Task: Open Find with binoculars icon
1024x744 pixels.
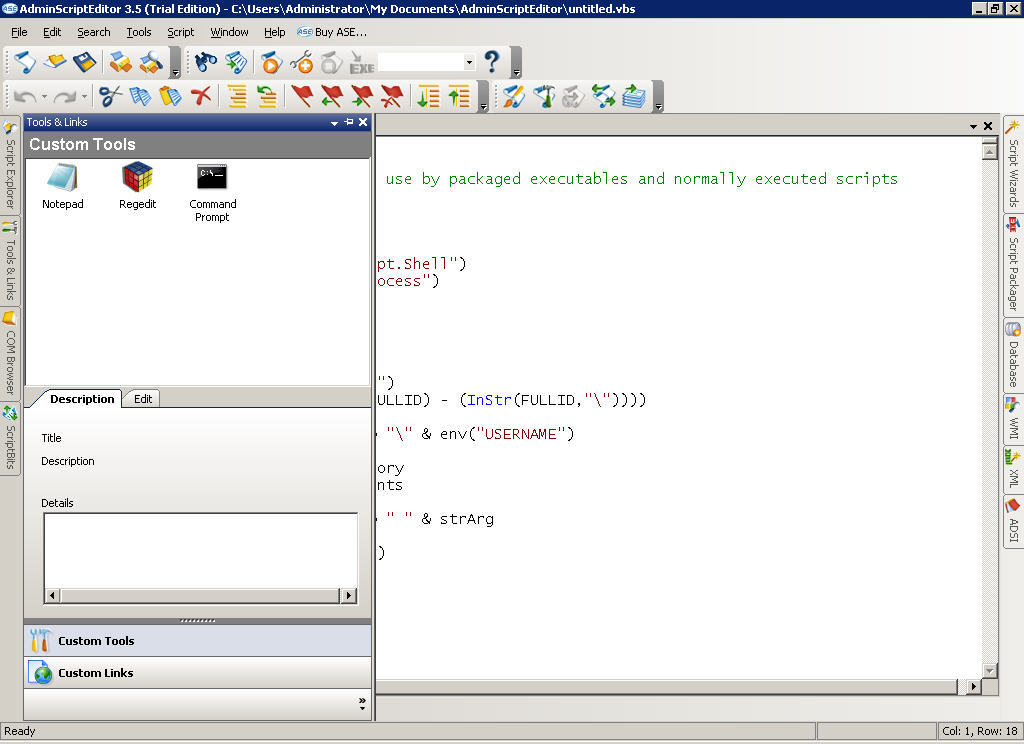Action: pyautogui.click(x=206, y=63)
